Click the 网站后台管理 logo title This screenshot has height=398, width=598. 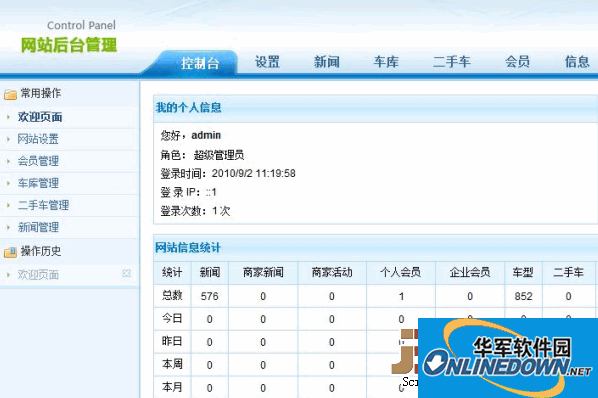tap(69, 45)
